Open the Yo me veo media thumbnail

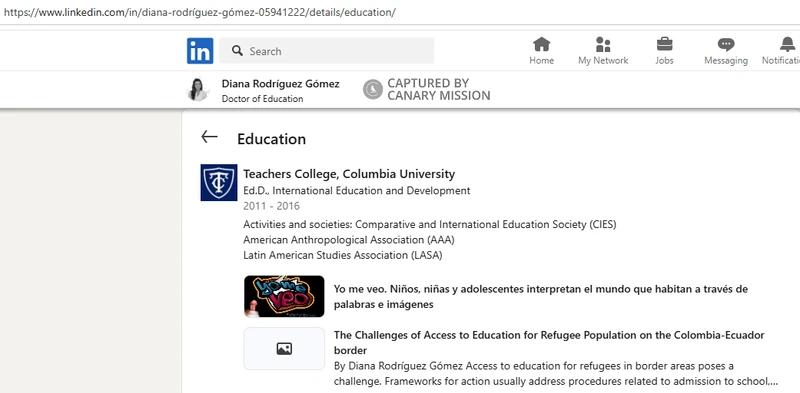pyautogui.click(x=284, y=297)
